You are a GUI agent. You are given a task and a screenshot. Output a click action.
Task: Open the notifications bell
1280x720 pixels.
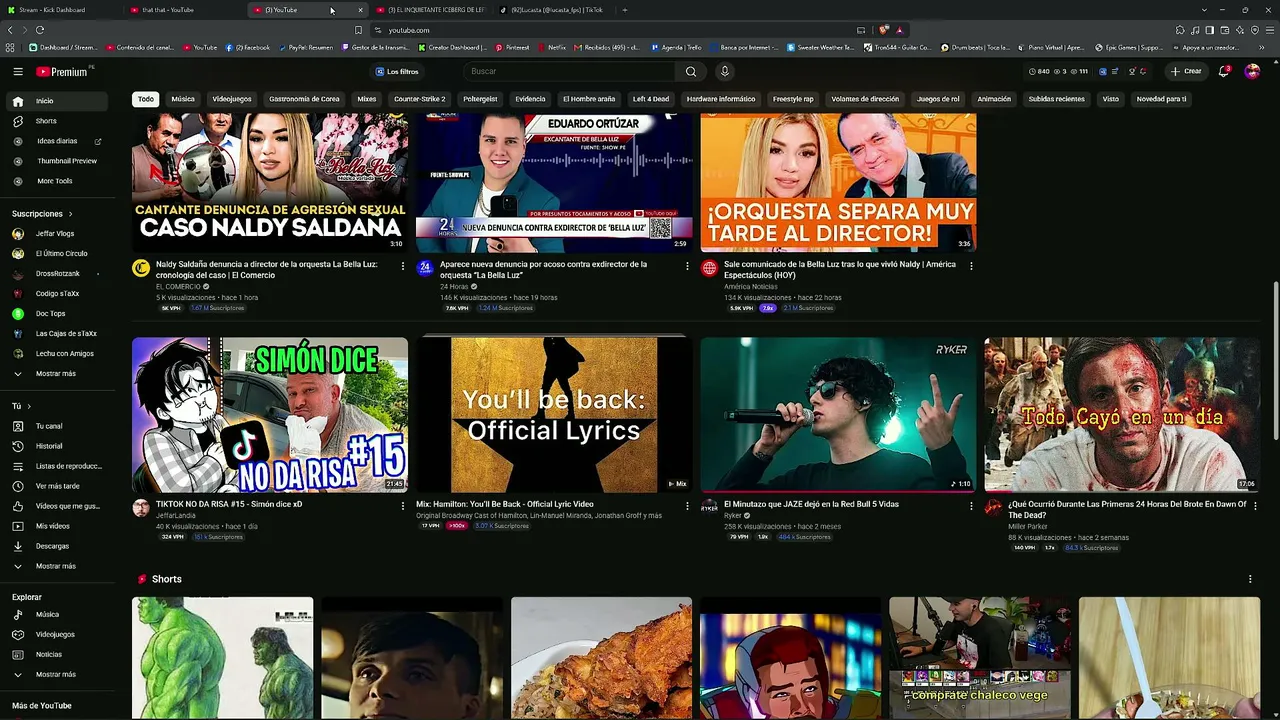[x=1223, y=72]
